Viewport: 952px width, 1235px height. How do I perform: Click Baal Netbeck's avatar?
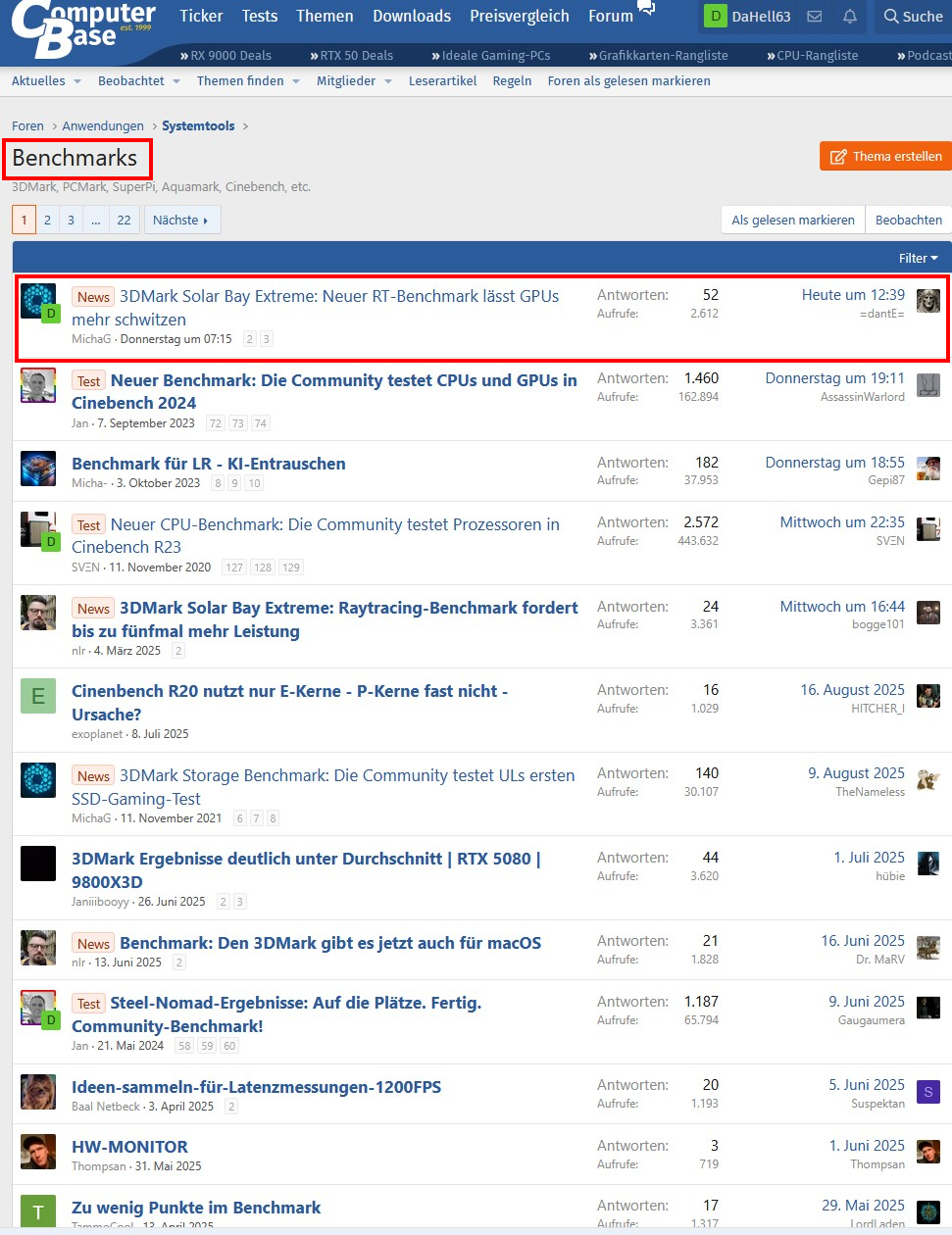coord(38,1092)
